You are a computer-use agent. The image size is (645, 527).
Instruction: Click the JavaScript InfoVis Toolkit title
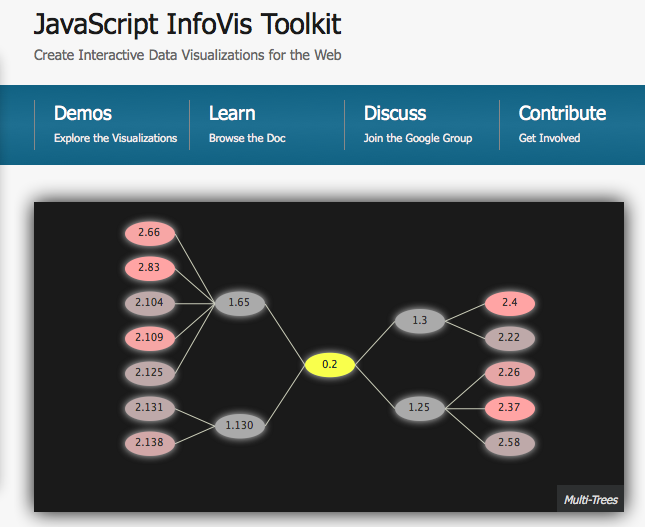pos(187,24)
